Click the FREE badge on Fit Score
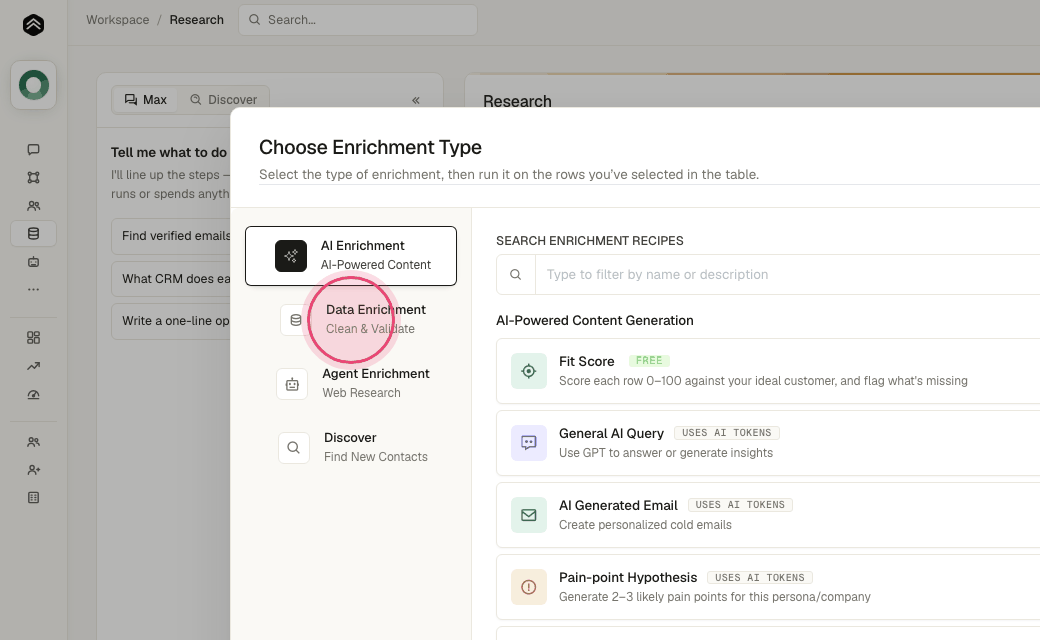Viewport: 1040px width, 640px height. pos(649,361)
